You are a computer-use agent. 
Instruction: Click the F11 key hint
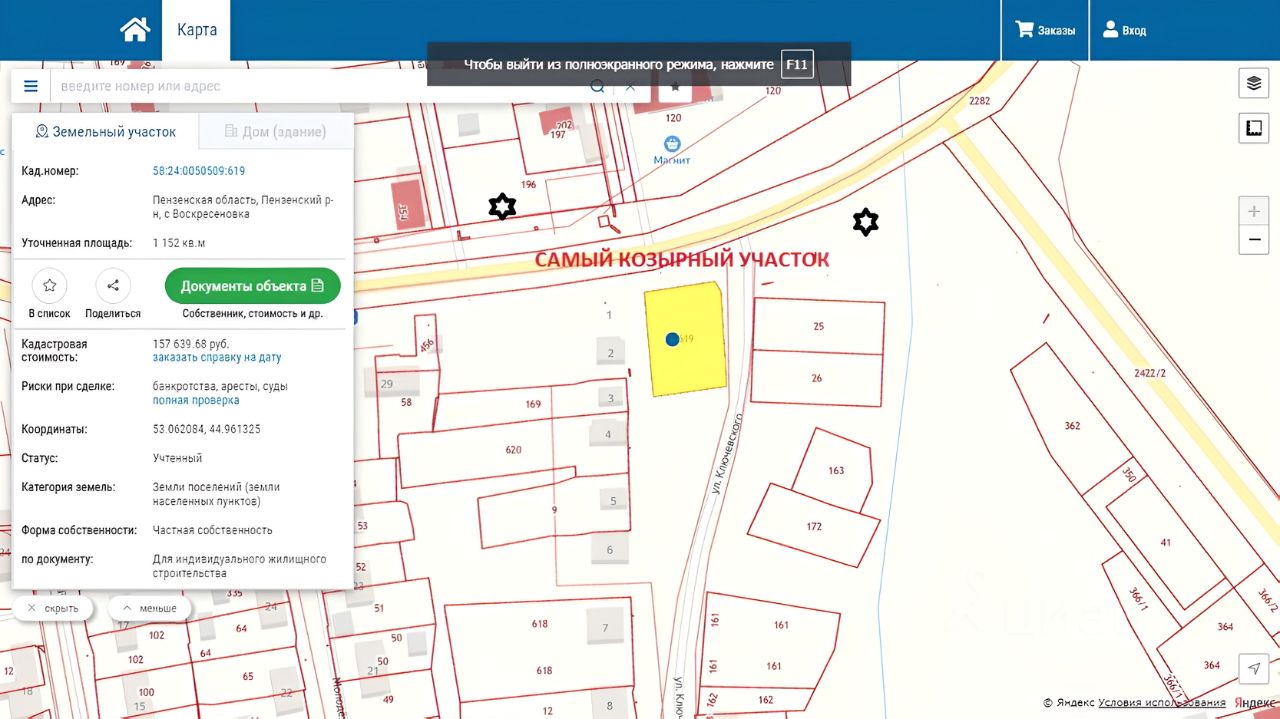pos(796,64)
